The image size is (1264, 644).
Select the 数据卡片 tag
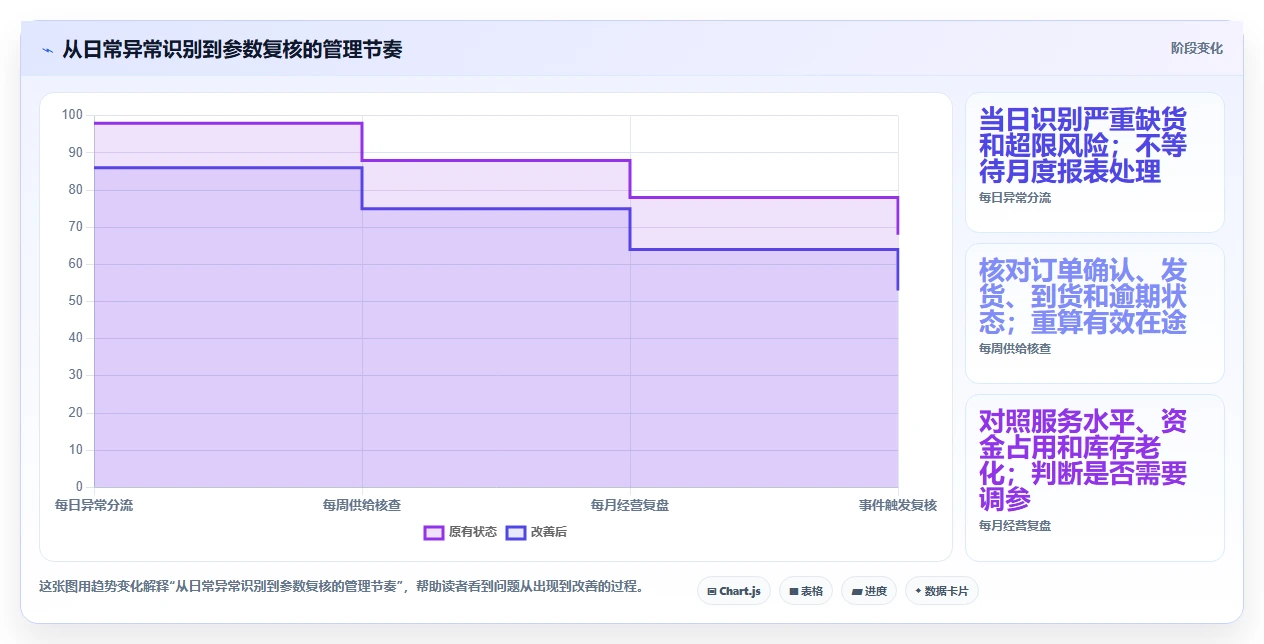pyautogui.click(x=942, y=592)
